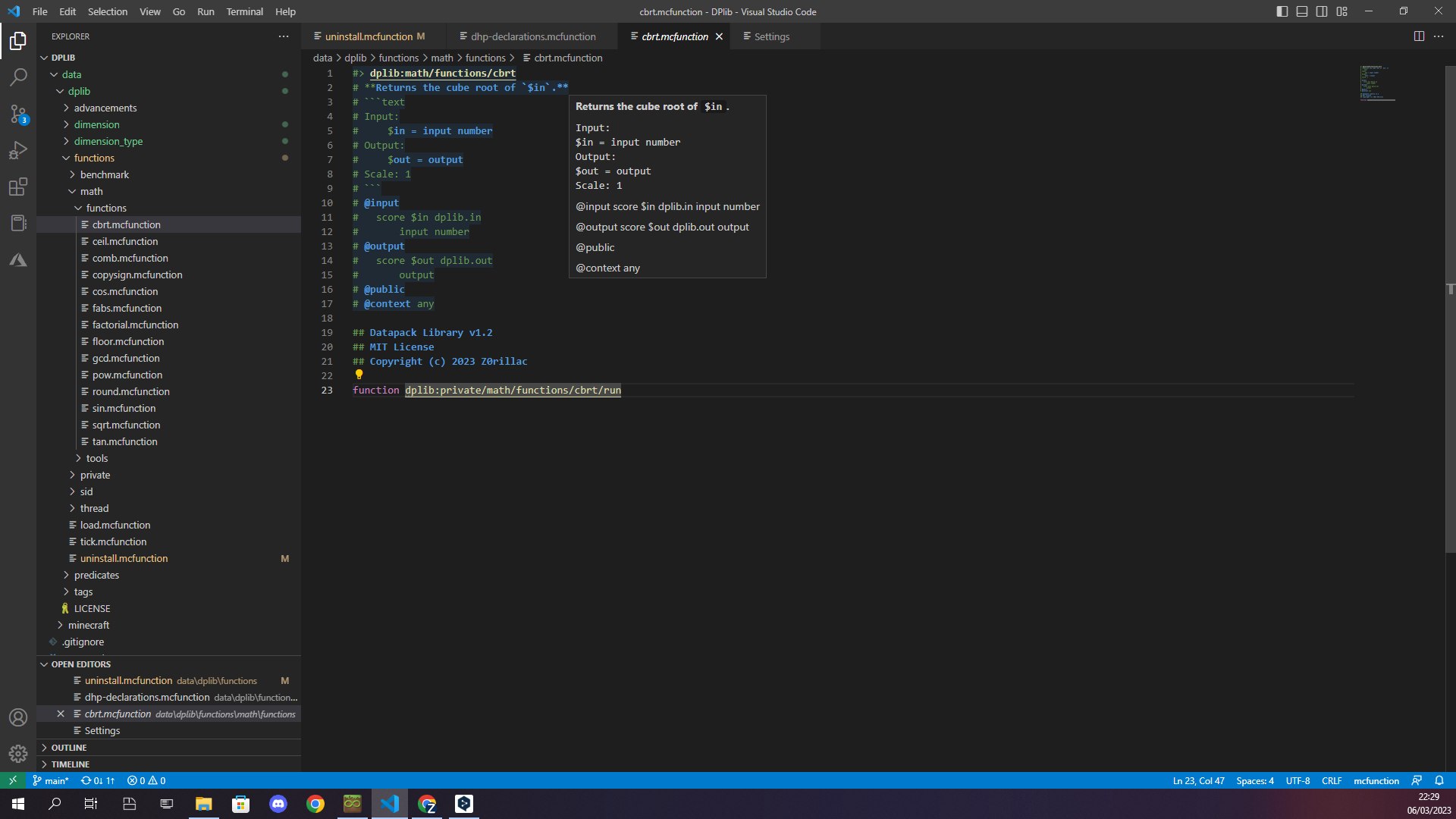Change indentation Spaces: 4 setting

1255,780
